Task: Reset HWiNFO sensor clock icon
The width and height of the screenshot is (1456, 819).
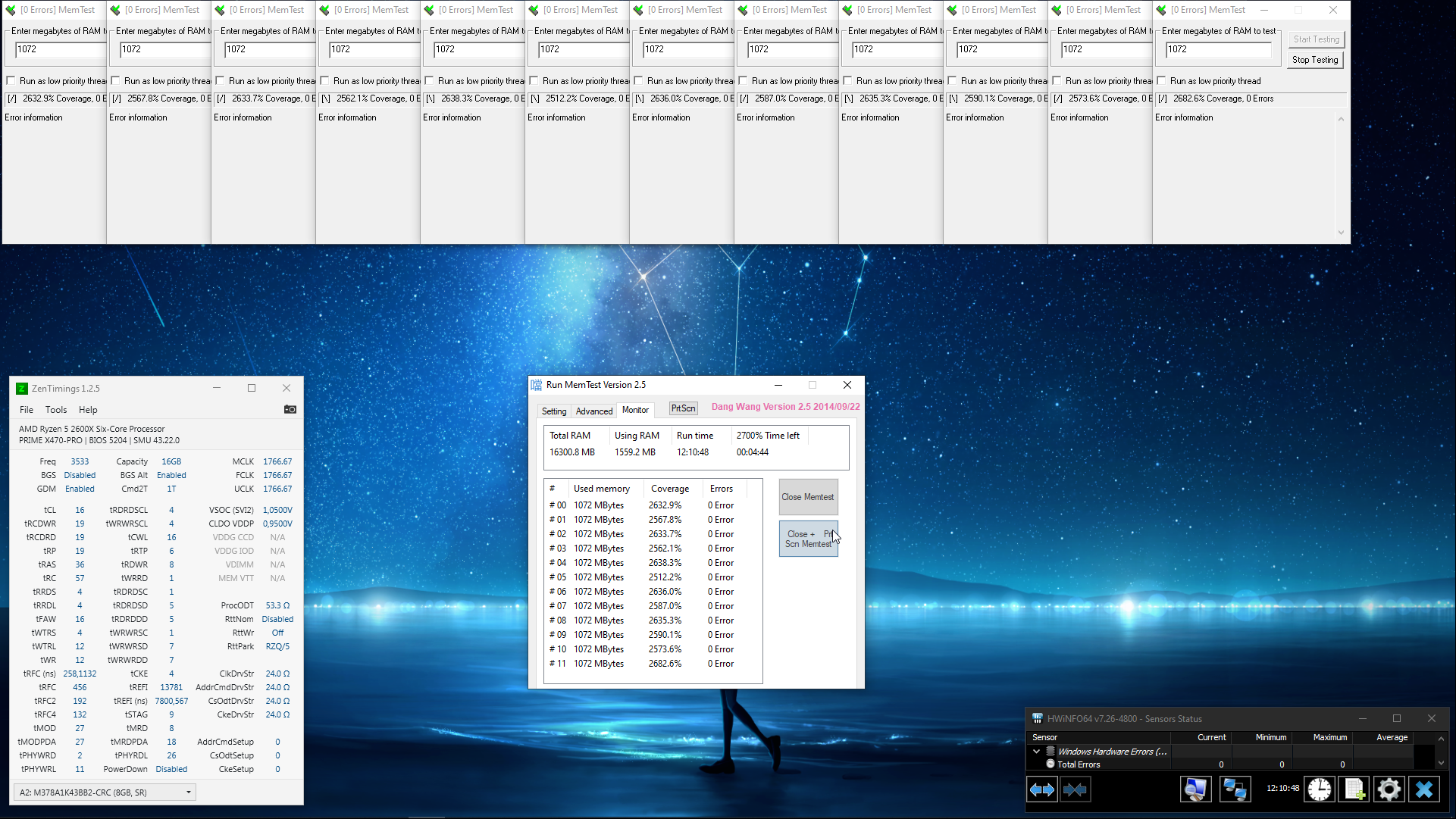Action: tap(1320, 789)
